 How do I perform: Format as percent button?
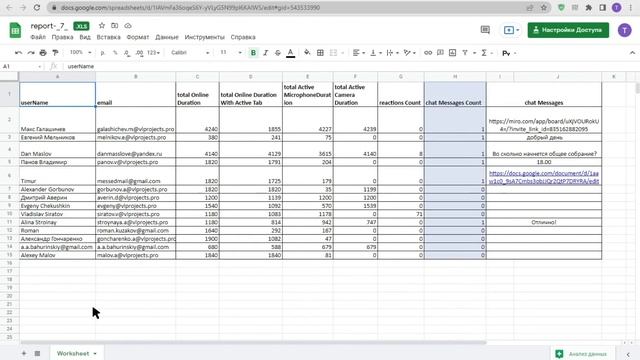(115, 53)
